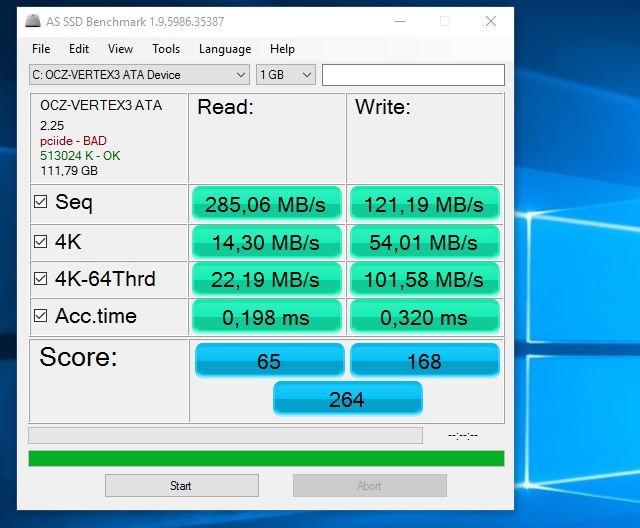Open the Edit menu
The height and width of the screenshot is (528, 640).
click(79, 49)
